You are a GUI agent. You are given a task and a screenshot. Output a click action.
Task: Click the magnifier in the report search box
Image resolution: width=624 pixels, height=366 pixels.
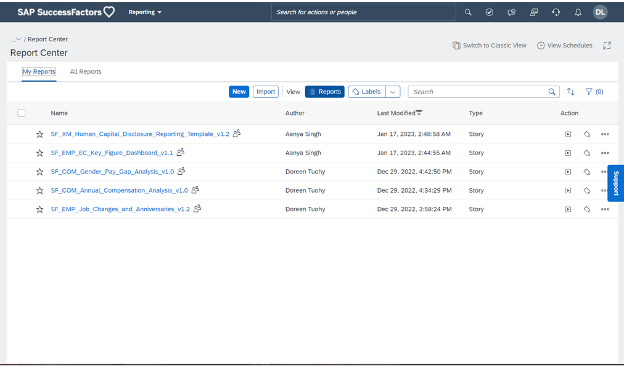552,92
